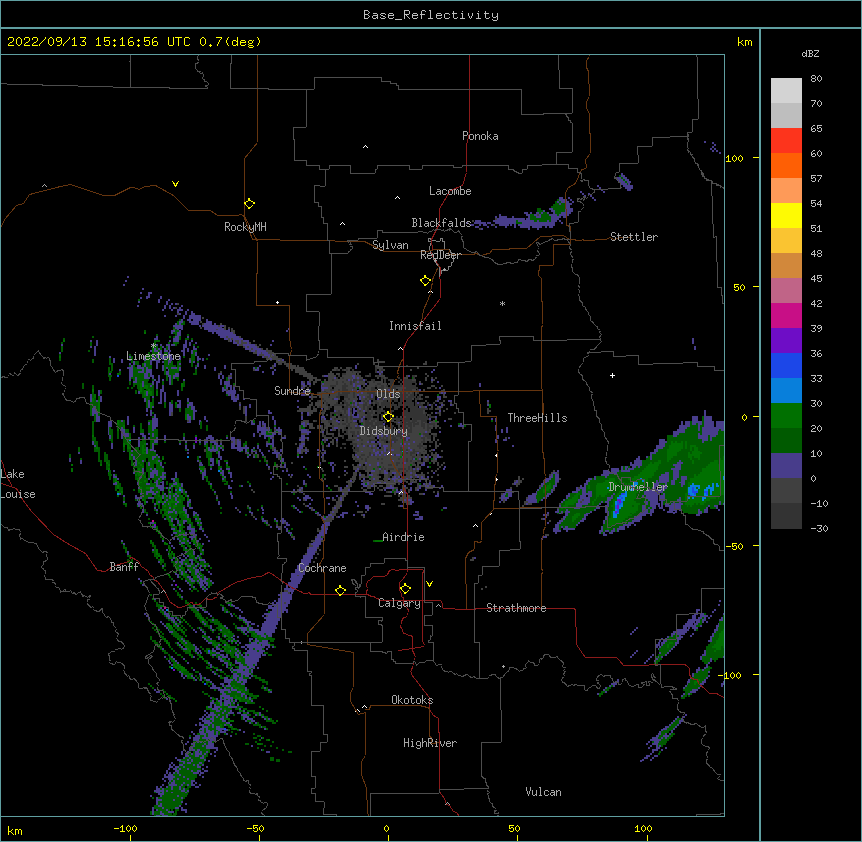This screenshot has height=842, width=862.
Task: Click the Sundre label
Action: coord(292,391)
